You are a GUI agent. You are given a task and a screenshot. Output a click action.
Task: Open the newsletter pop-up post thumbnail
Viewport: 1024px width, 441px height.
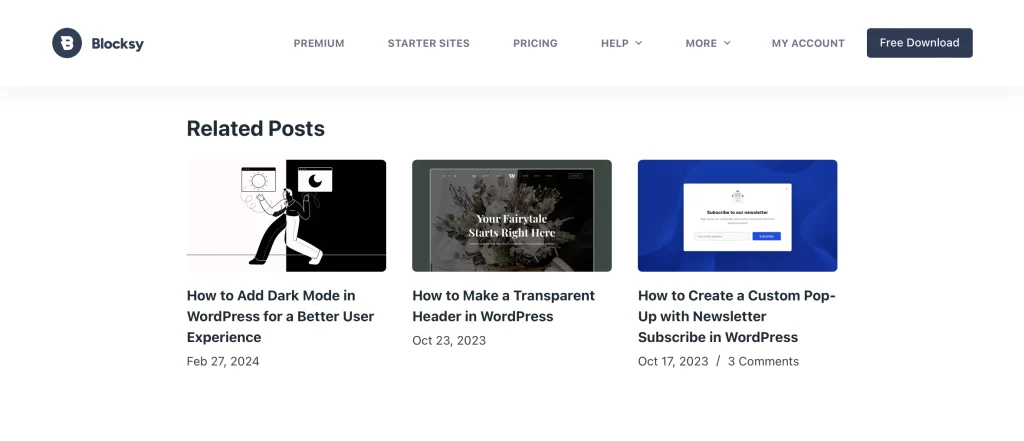[737, 216]
